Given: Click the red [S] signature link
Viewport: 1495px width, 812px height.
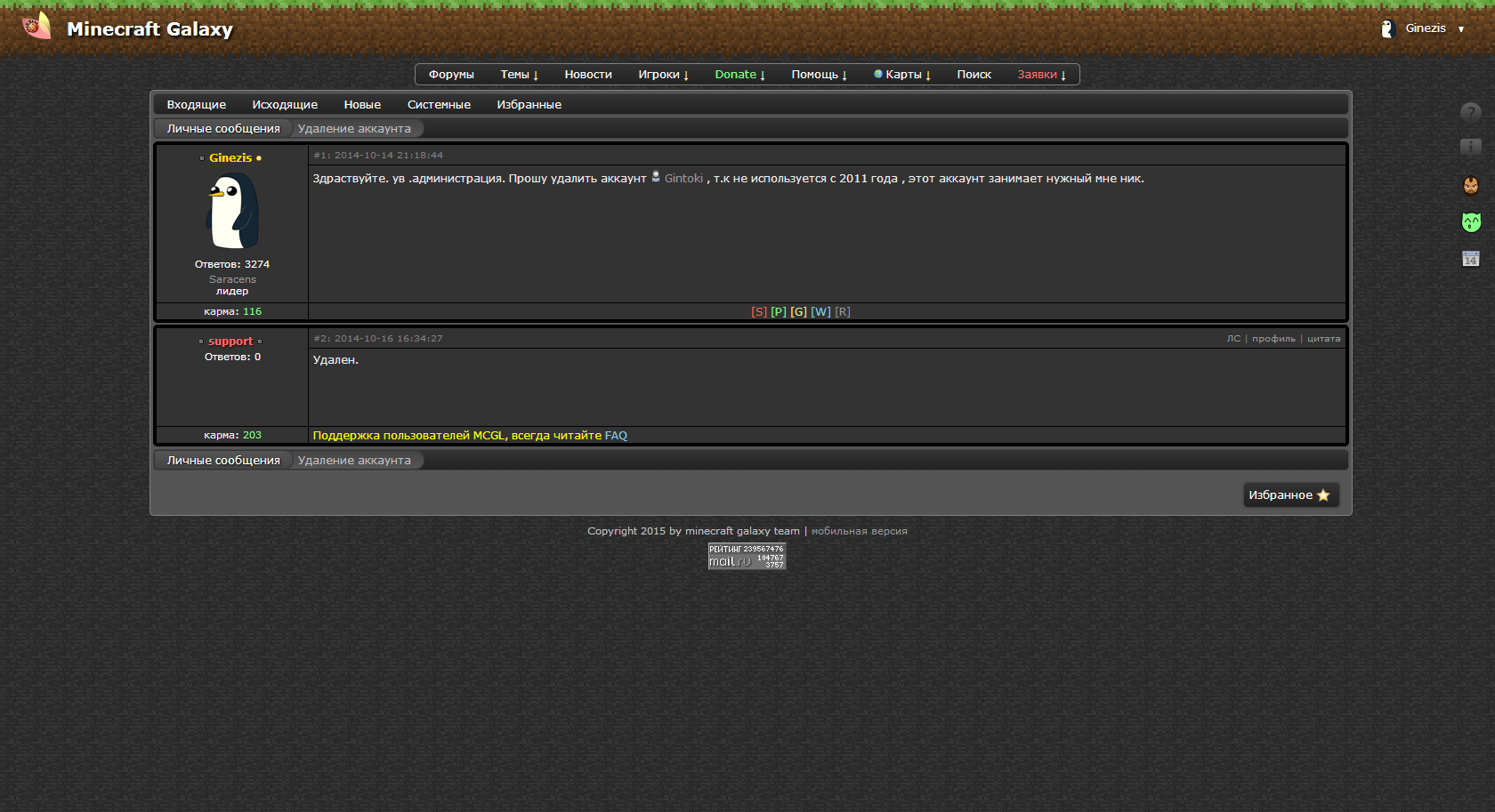Looking at the screenshot, I should 759,311.
